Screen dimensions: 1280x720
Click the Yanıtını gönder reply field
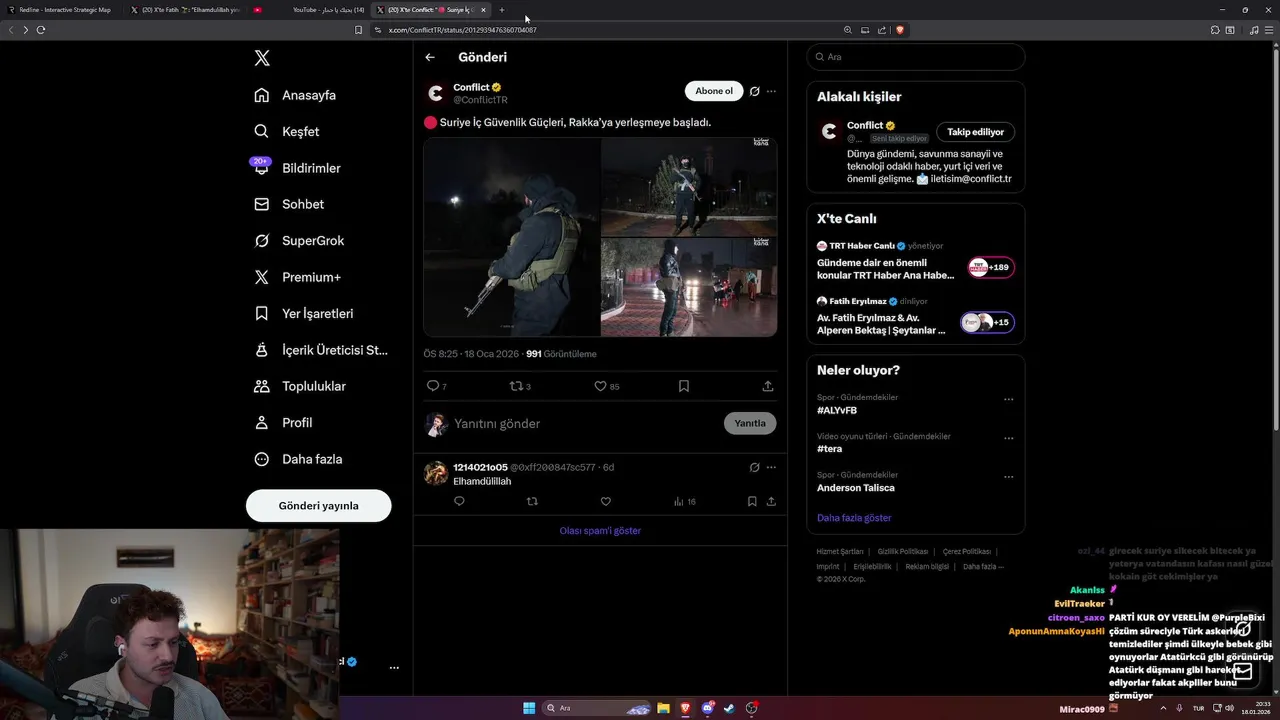tap(585, 423)
